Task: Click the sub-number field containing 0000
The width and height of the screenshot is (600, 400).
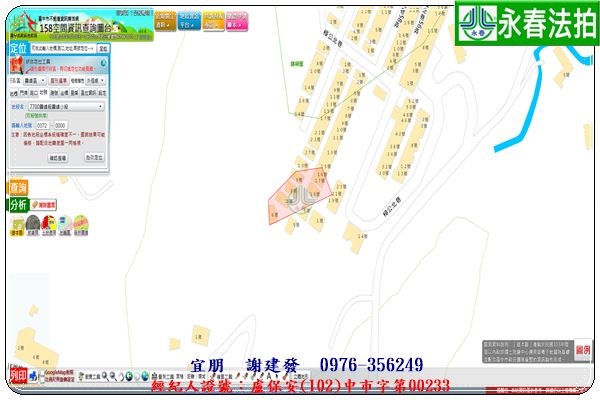Action: [60, 126]
